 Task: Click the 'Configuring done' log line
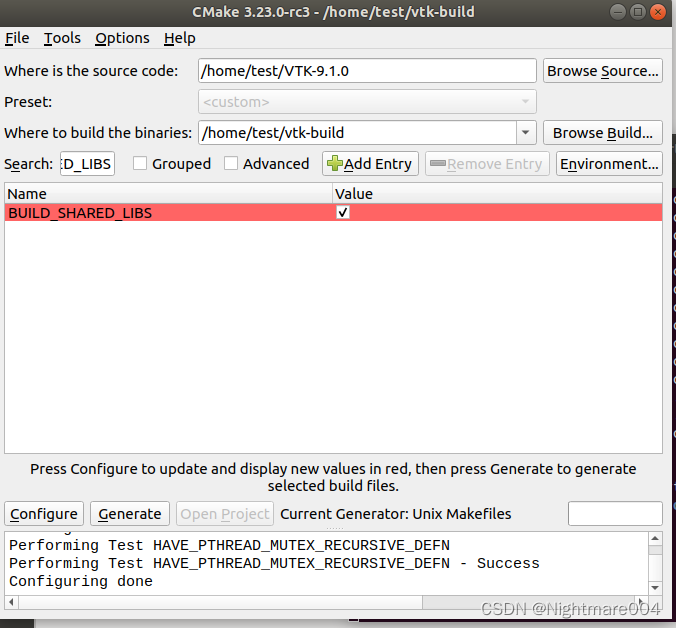(81, 581)
